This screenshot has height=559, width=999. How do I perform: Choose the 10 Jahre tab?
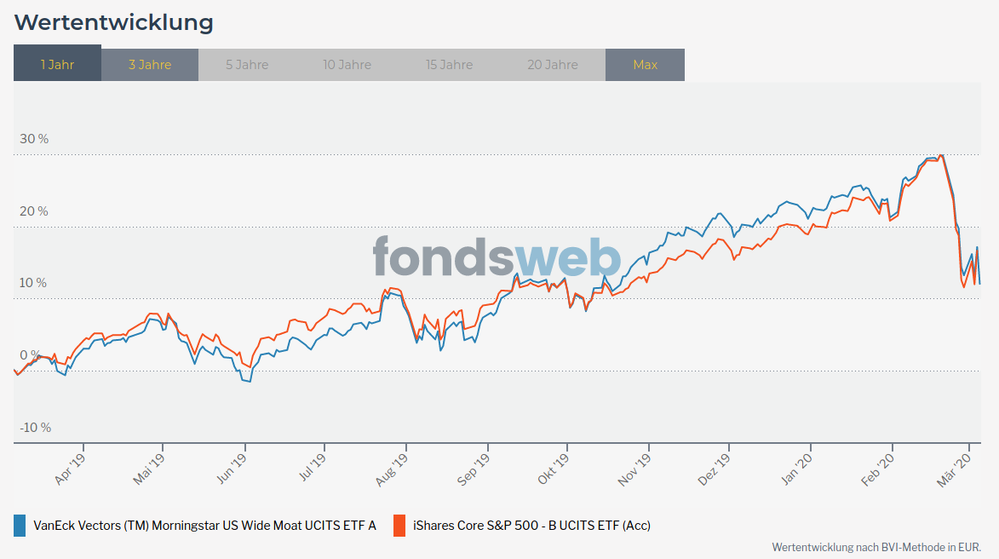coord(347,65)
